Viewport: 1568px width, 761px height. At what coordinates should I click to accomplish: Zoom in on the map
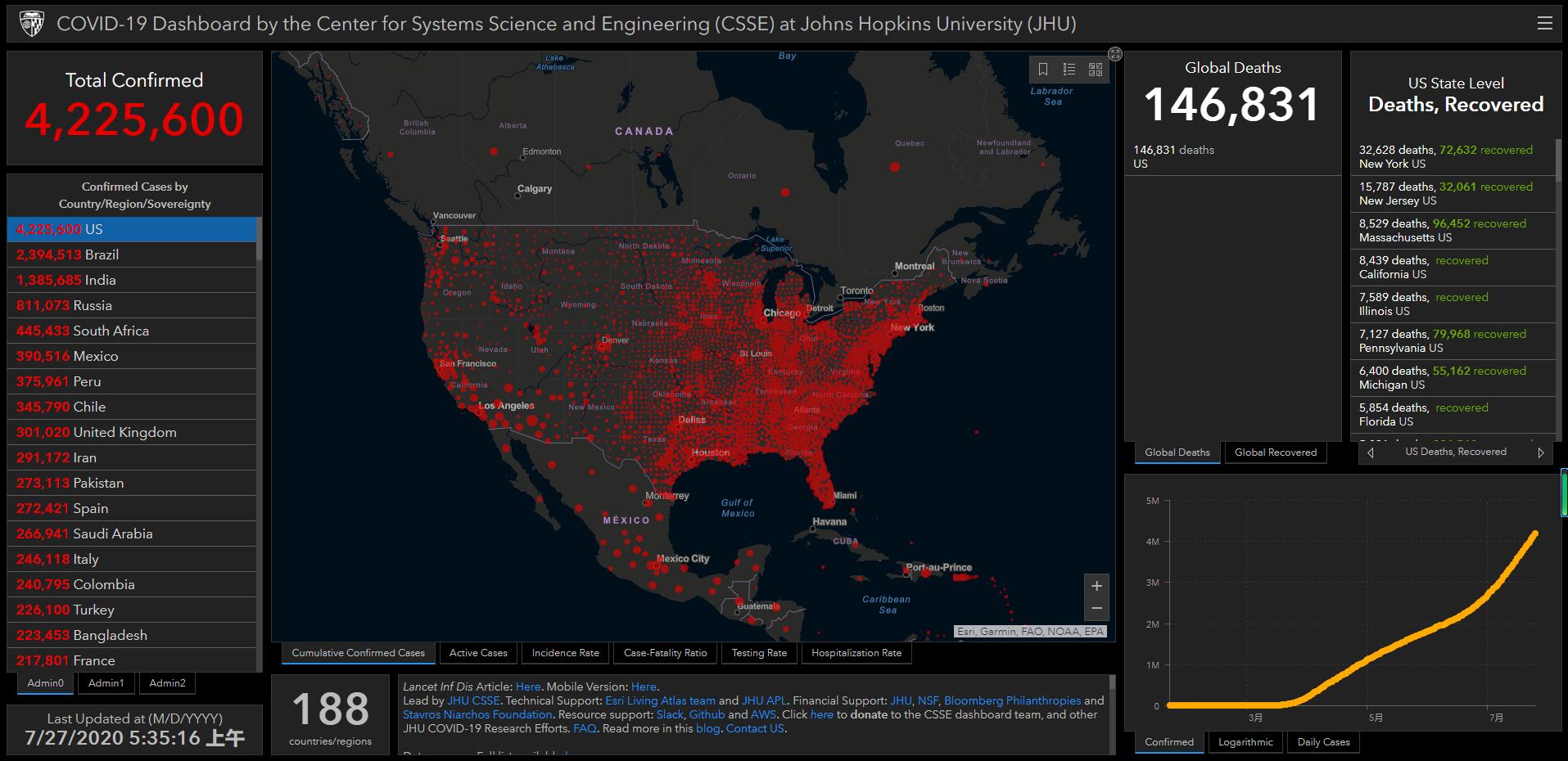(1096, 586)
